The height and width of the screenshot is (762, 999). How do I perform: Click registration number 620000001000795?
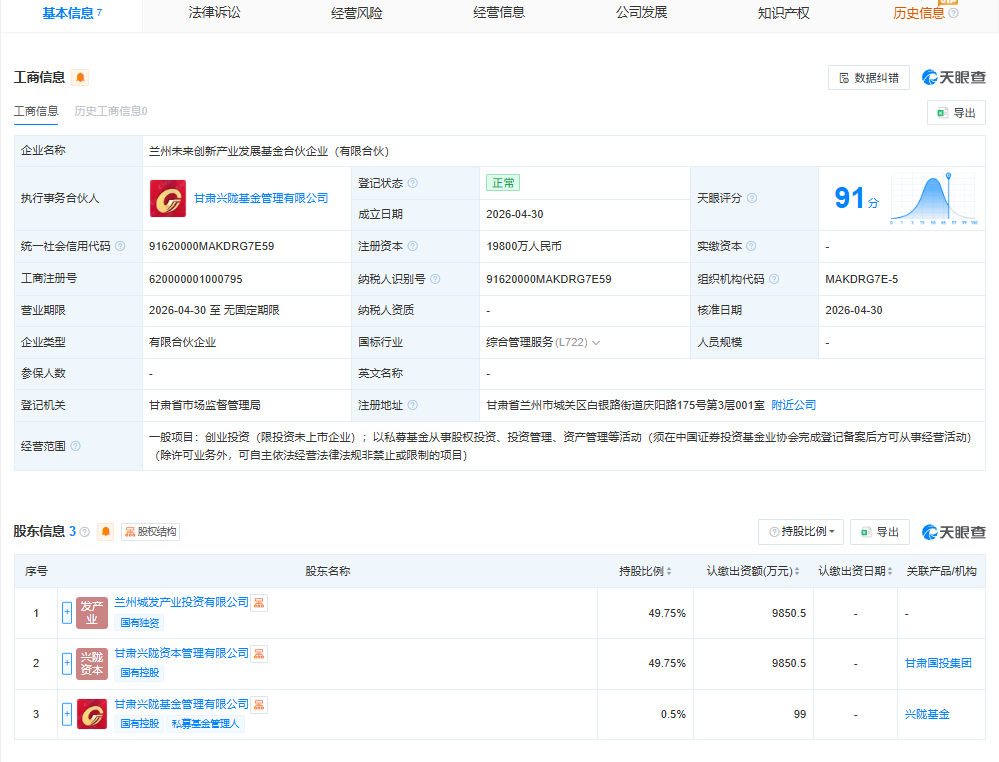pos(196,279)
